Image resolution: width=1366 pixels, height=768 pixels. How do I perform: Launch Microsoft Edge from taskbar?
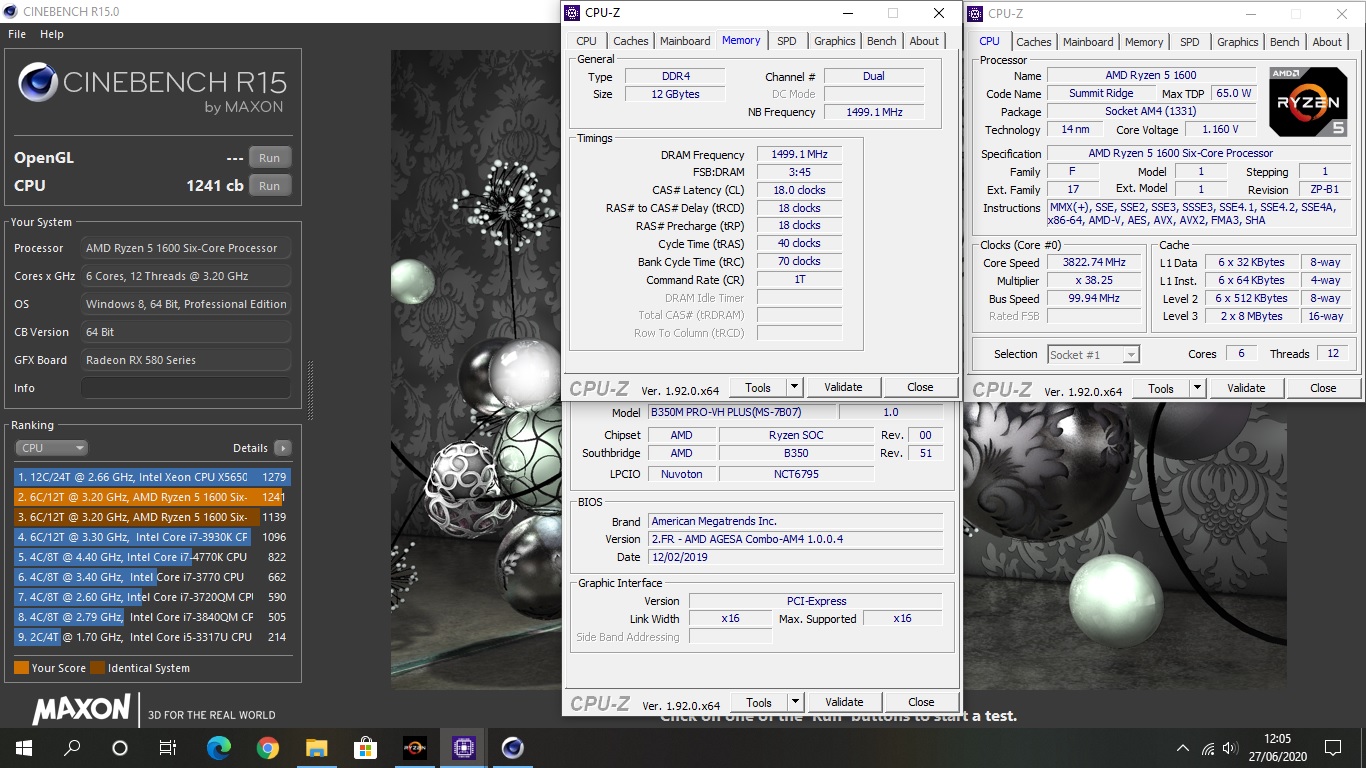pos(218,748)
